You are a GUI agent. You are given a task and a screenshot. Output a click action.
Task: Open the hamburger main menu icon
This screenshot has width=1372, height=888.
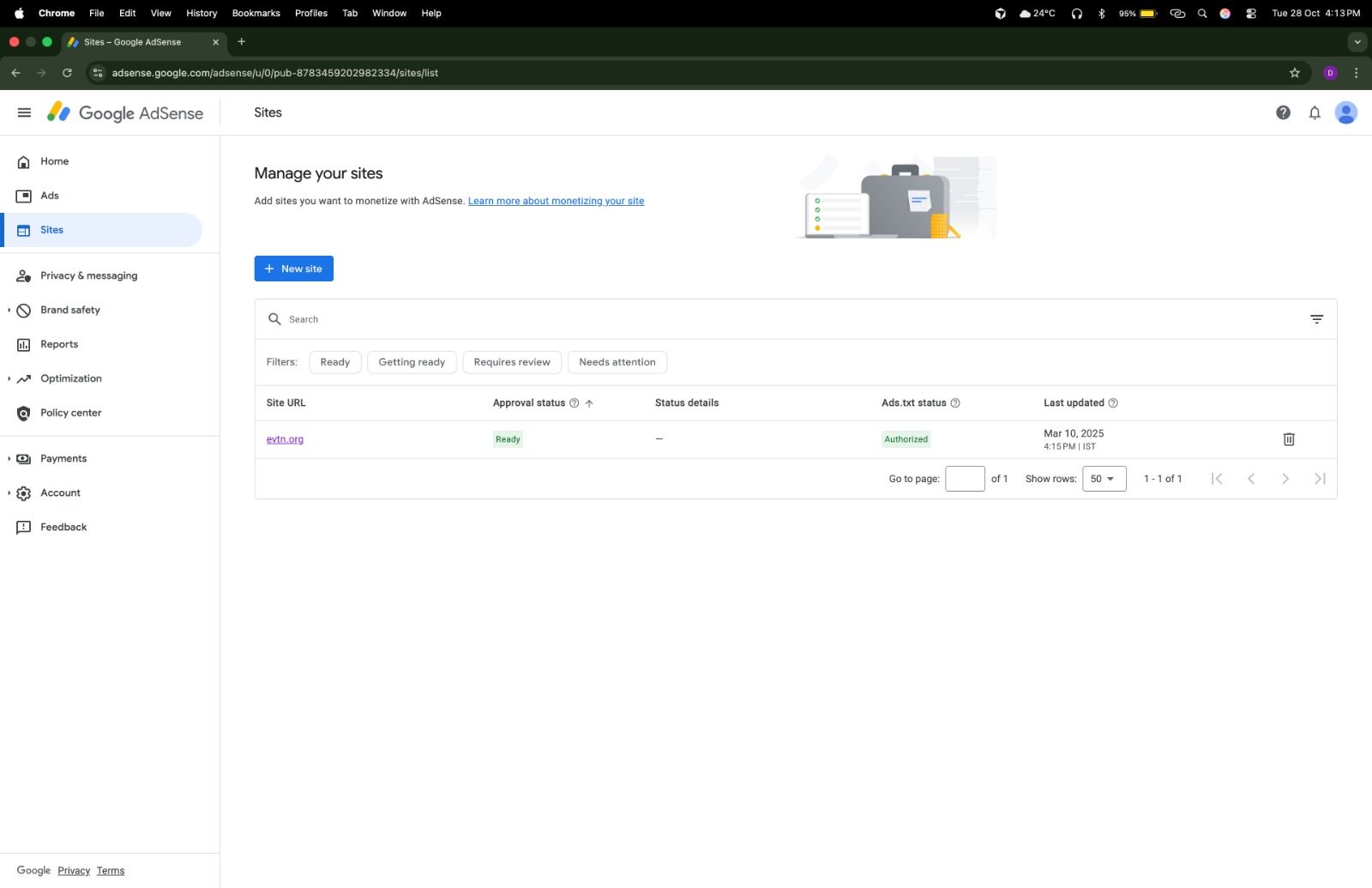click(24, 112)
